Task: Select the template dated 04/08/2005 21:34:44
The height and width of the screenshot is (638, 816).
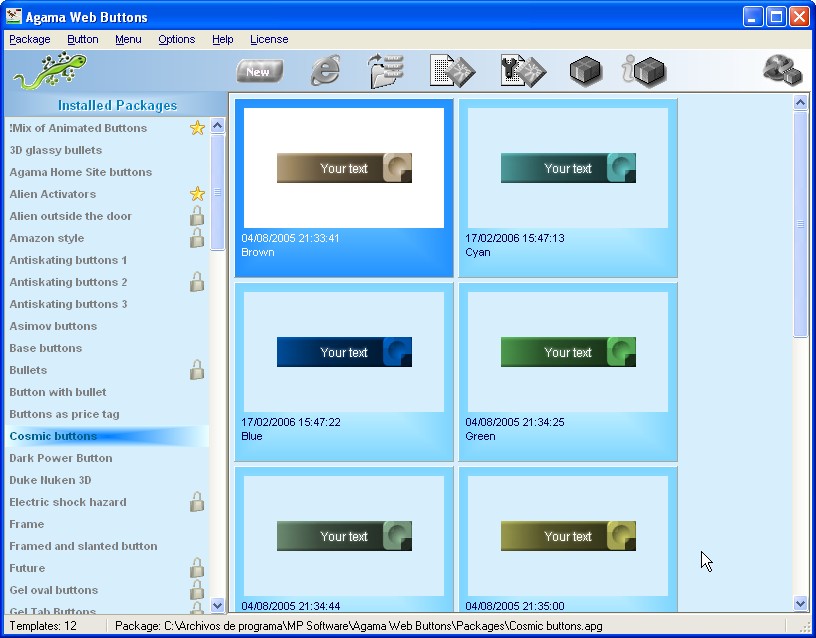Action: point(344,540)
